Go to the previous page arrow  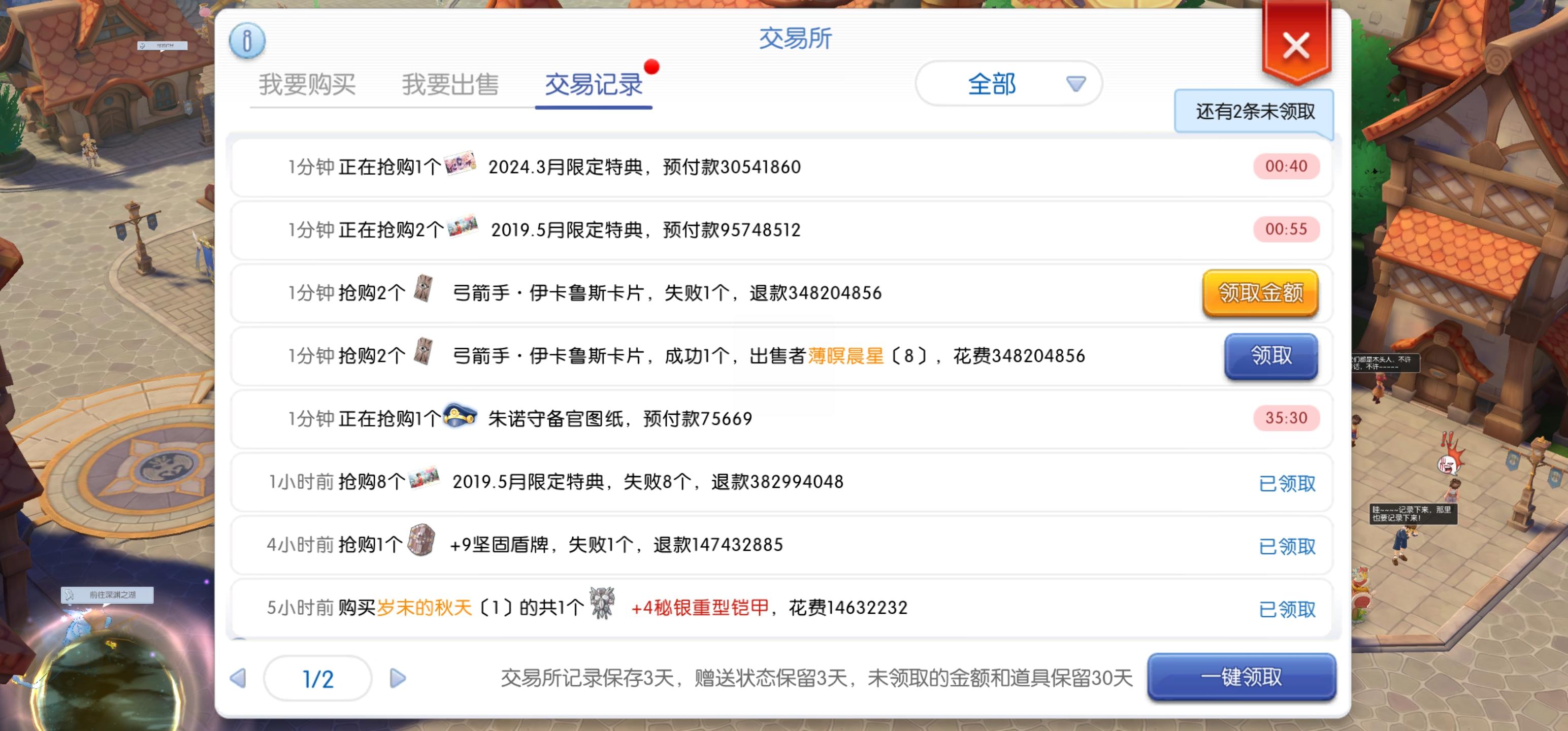click(238, 678)
